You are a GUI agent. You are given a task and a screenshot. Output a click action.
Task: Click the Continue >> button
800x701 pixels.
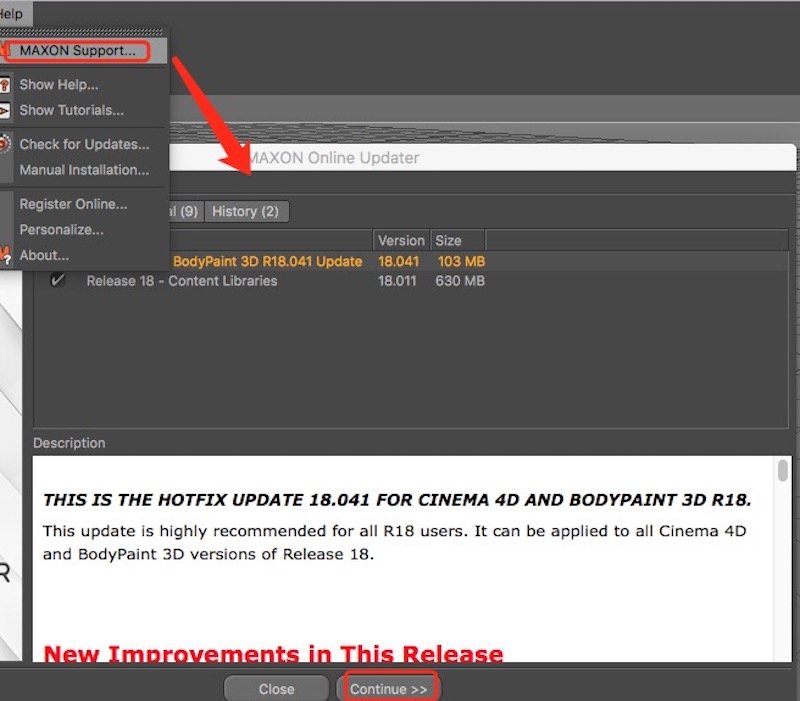point(388,689)
